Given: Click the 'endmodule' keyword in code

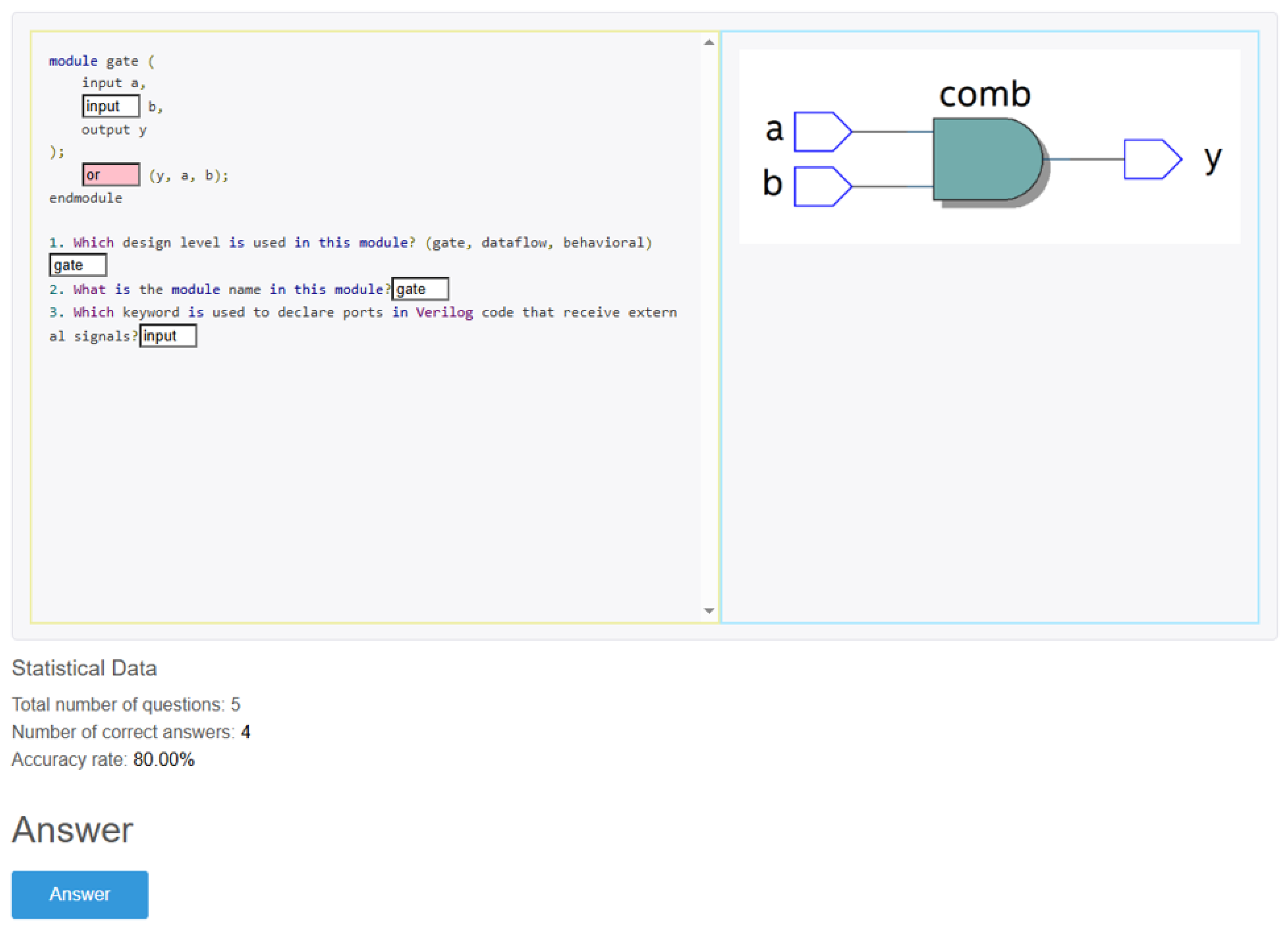Looking at the screenshot, I should (86, 198).
